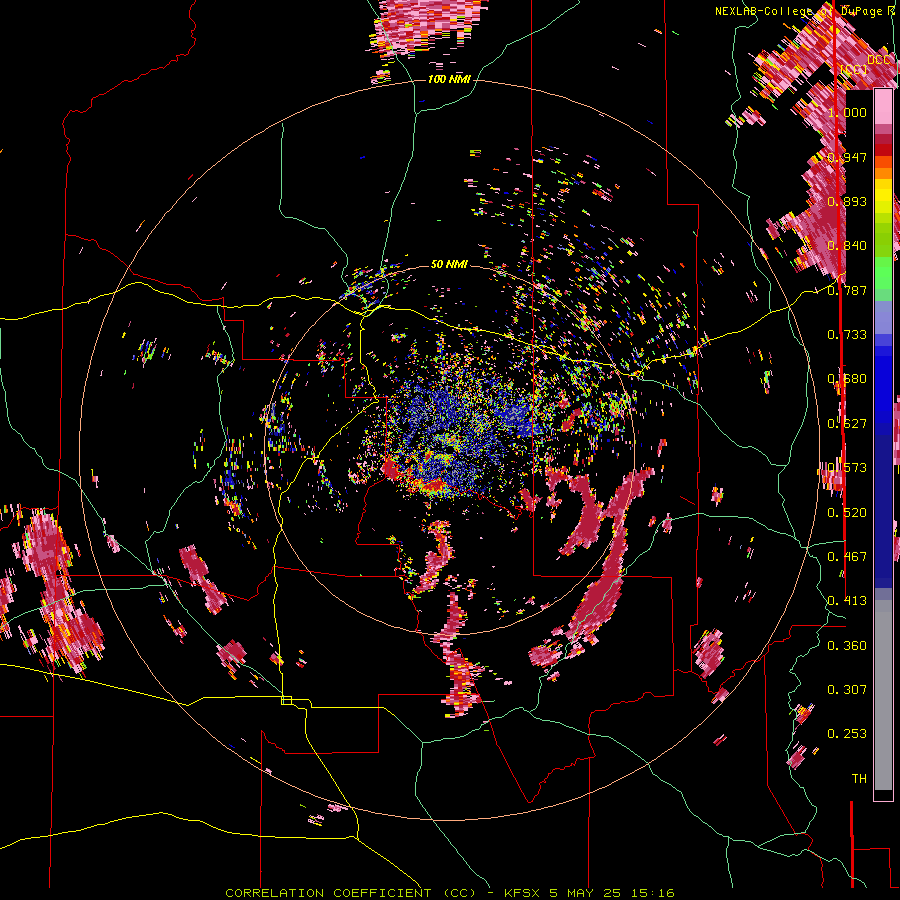This screenshot has height=900, width=900.
Task: Click the 0.947 value on color scale
Action: [x=847, y=157]
